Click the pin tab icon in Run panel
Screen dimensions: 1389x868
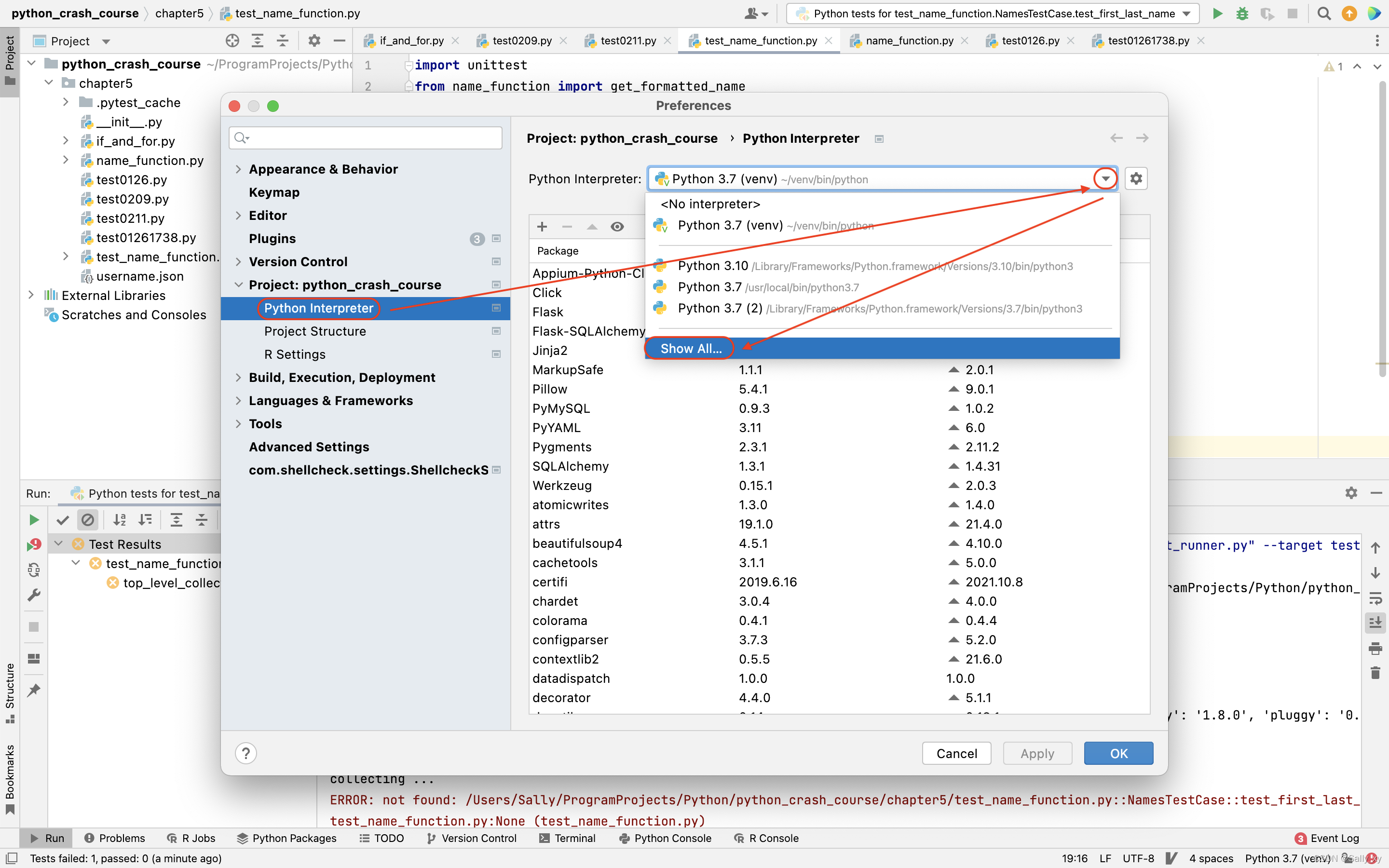click(34, 690)
